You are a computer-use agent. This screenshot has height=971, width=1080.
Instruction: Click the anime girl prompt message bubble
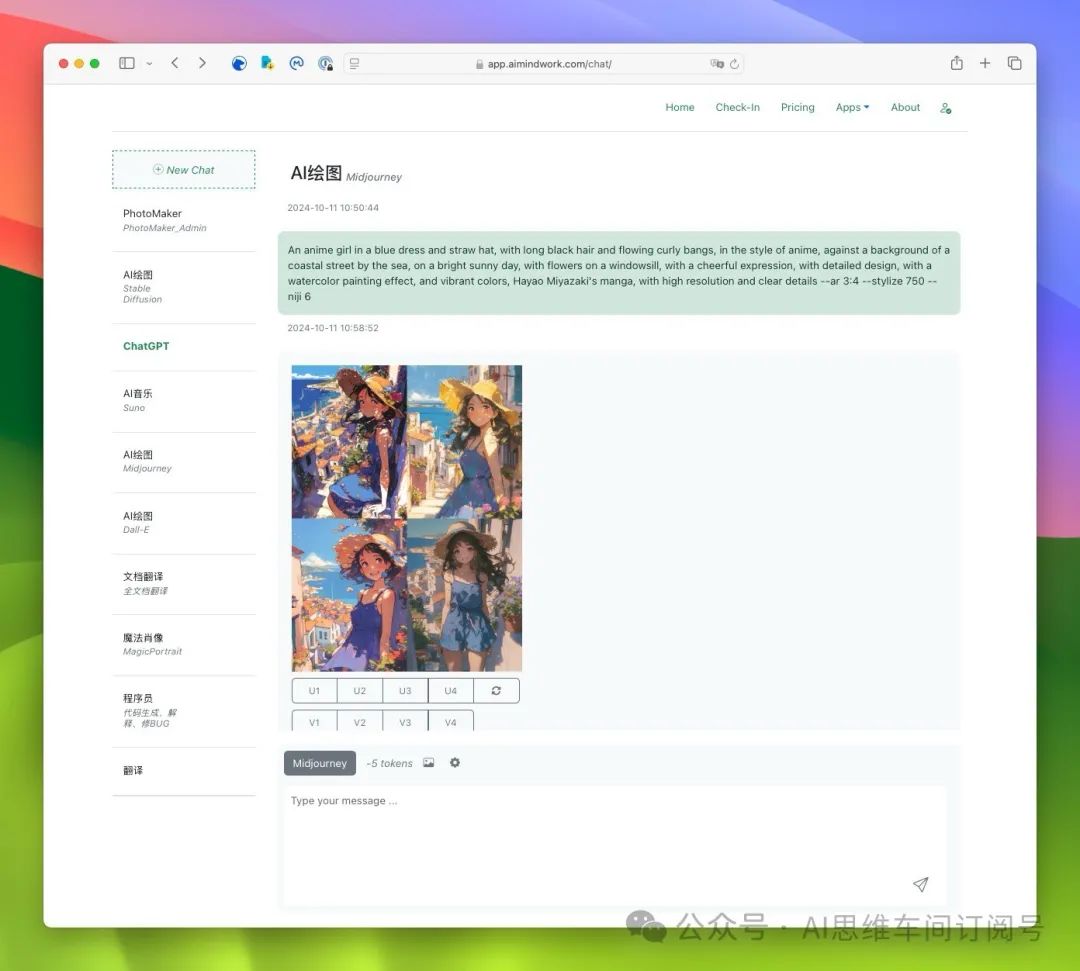click(x=619, y=273)
